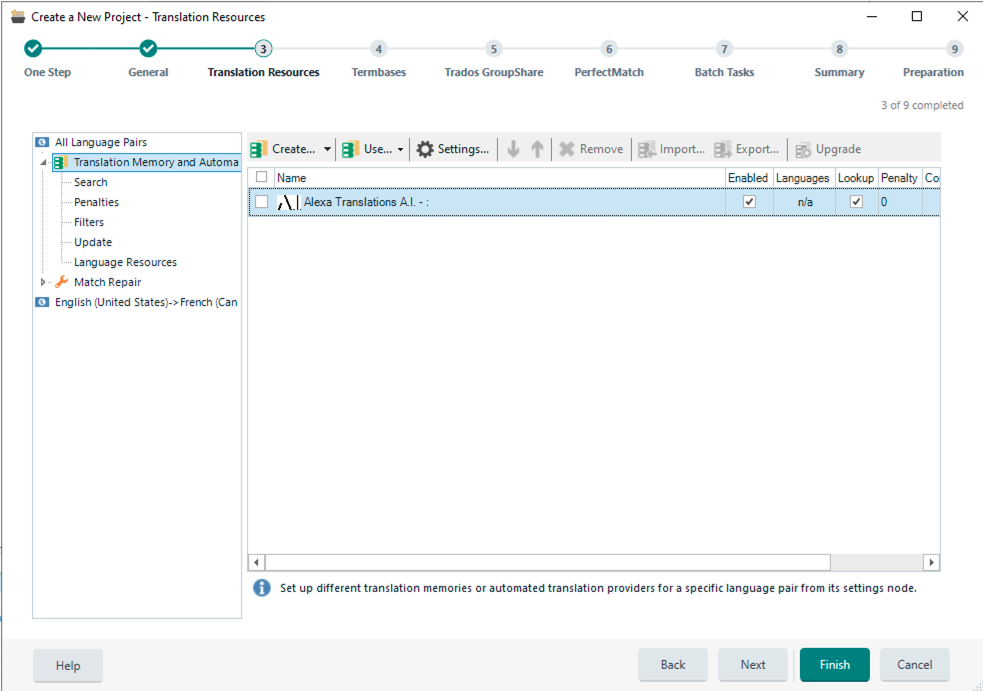This screenshot has height=691, width=983.
Task: Select step 4 circle for Termbases
Action: tap(378, 49)
